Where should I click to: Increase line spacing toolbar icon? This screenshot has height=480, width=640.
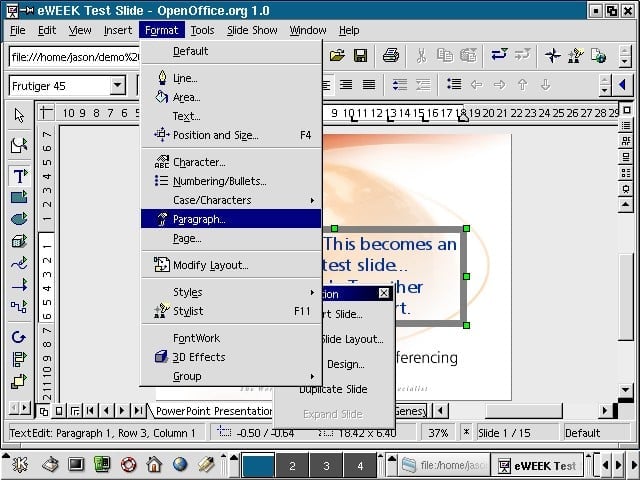[x=400, y=85]
